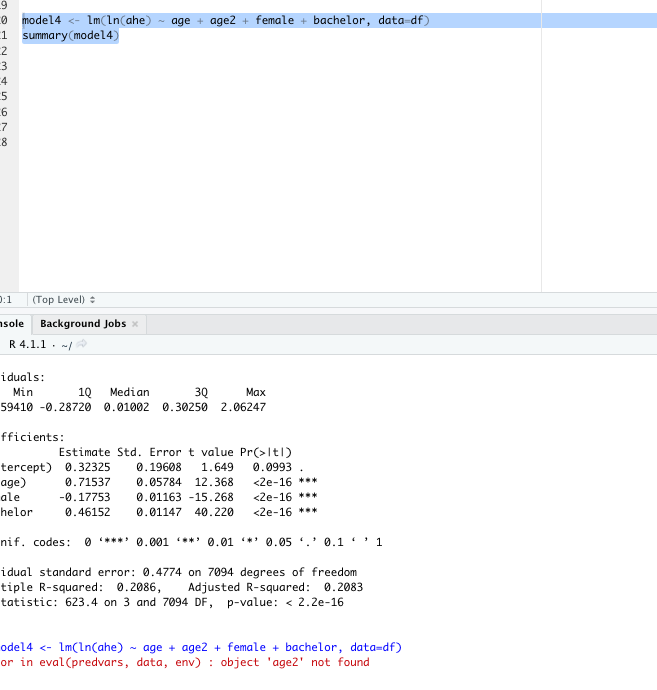This screenshot has height=690, width=657.
Task: Click the p-value '< 2.2e-16' text
Action: pyautogui.click(x=314, y=602)
